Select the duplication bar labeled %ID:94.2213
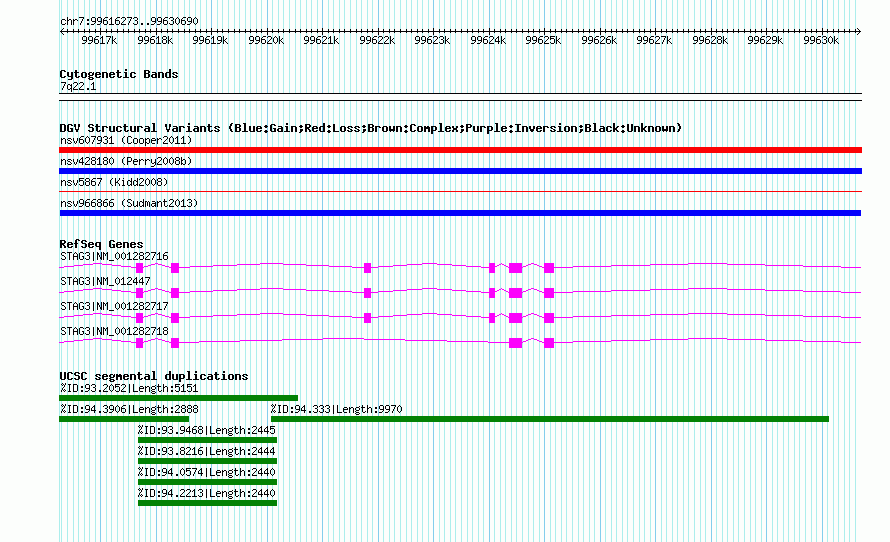Viewport: 890px width, 542px height. pyautogui.click(x=207, y=503)
